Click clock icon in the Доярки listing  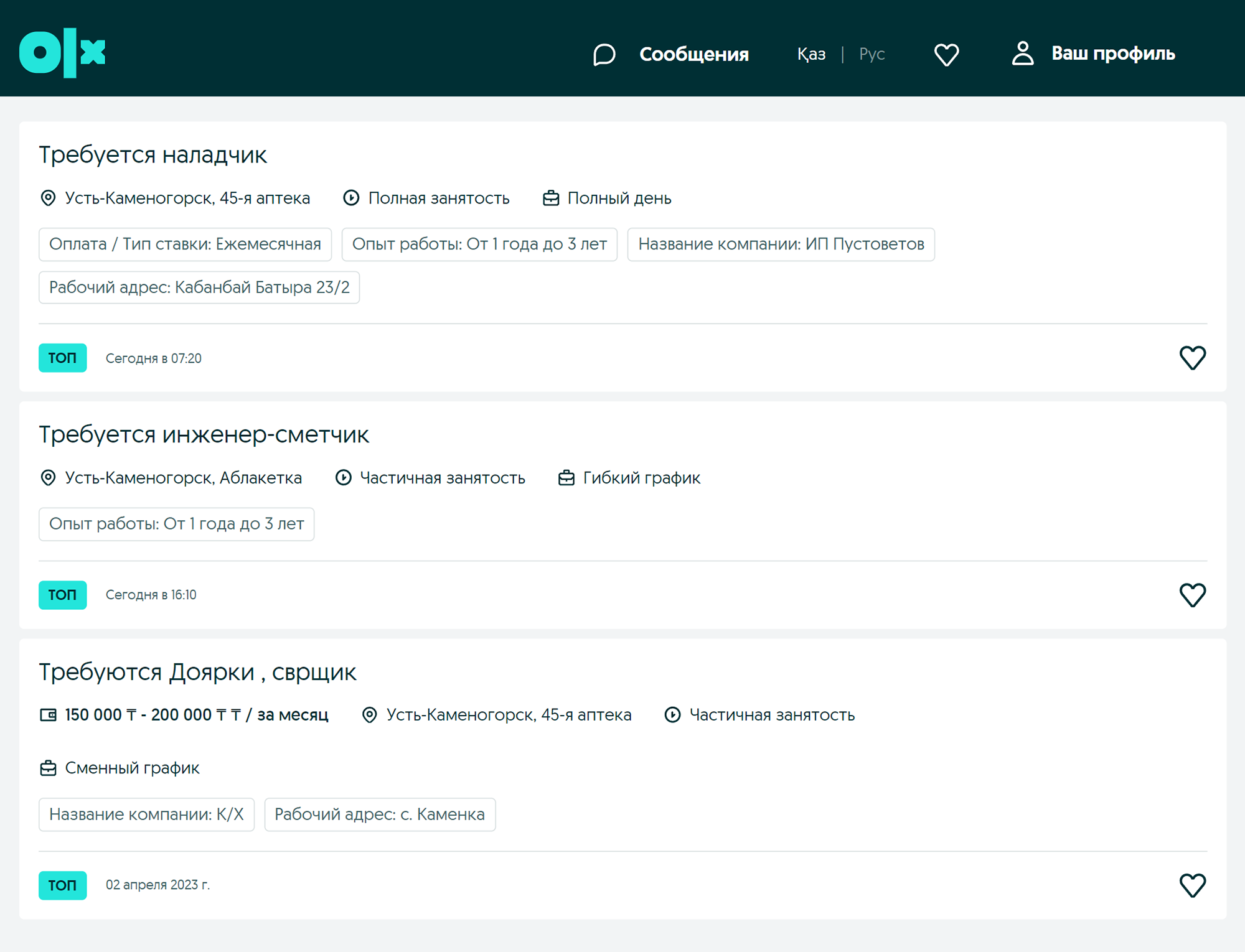[x=672, y=715]
